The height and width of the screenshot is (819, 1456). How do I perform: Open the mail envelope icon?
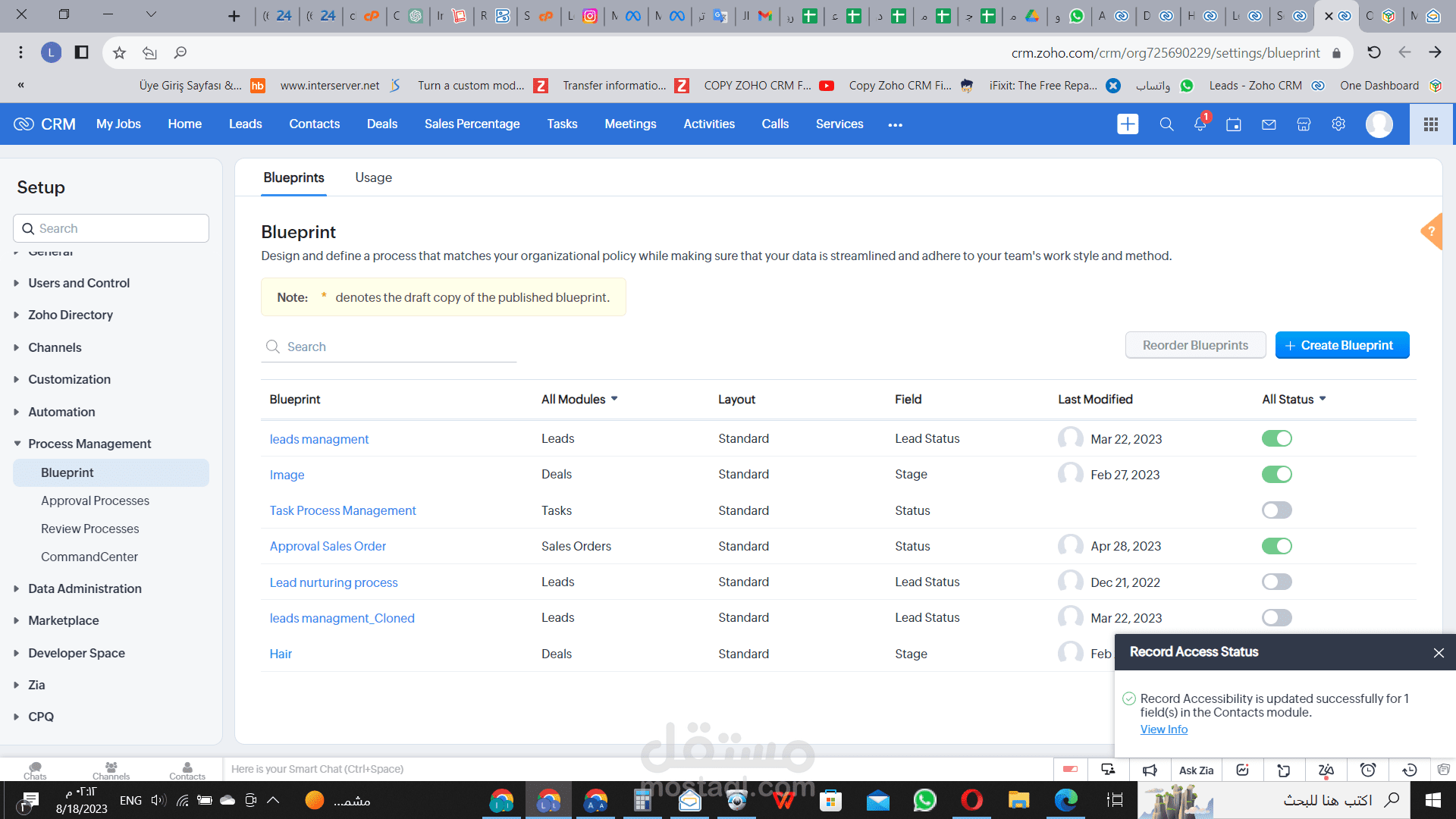tap(1269, 124)
